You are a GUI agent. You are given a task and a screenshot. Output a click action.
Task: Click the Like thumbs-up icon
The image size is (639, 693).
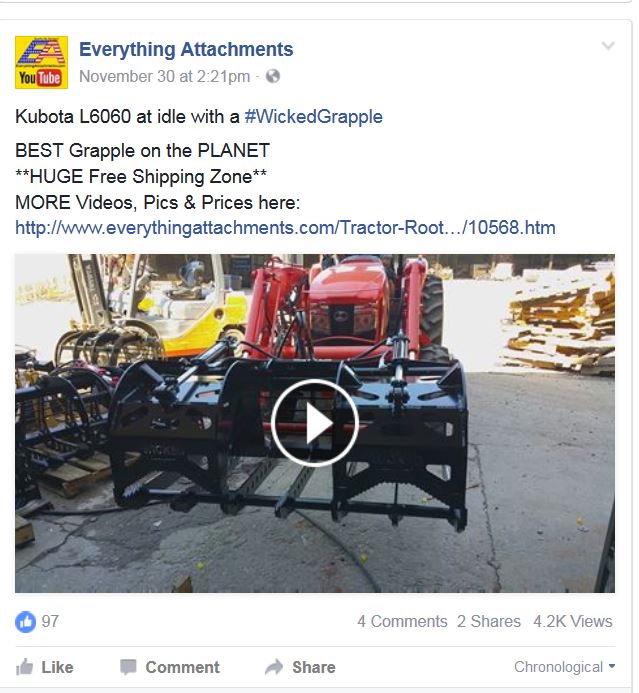click(25, 666)
